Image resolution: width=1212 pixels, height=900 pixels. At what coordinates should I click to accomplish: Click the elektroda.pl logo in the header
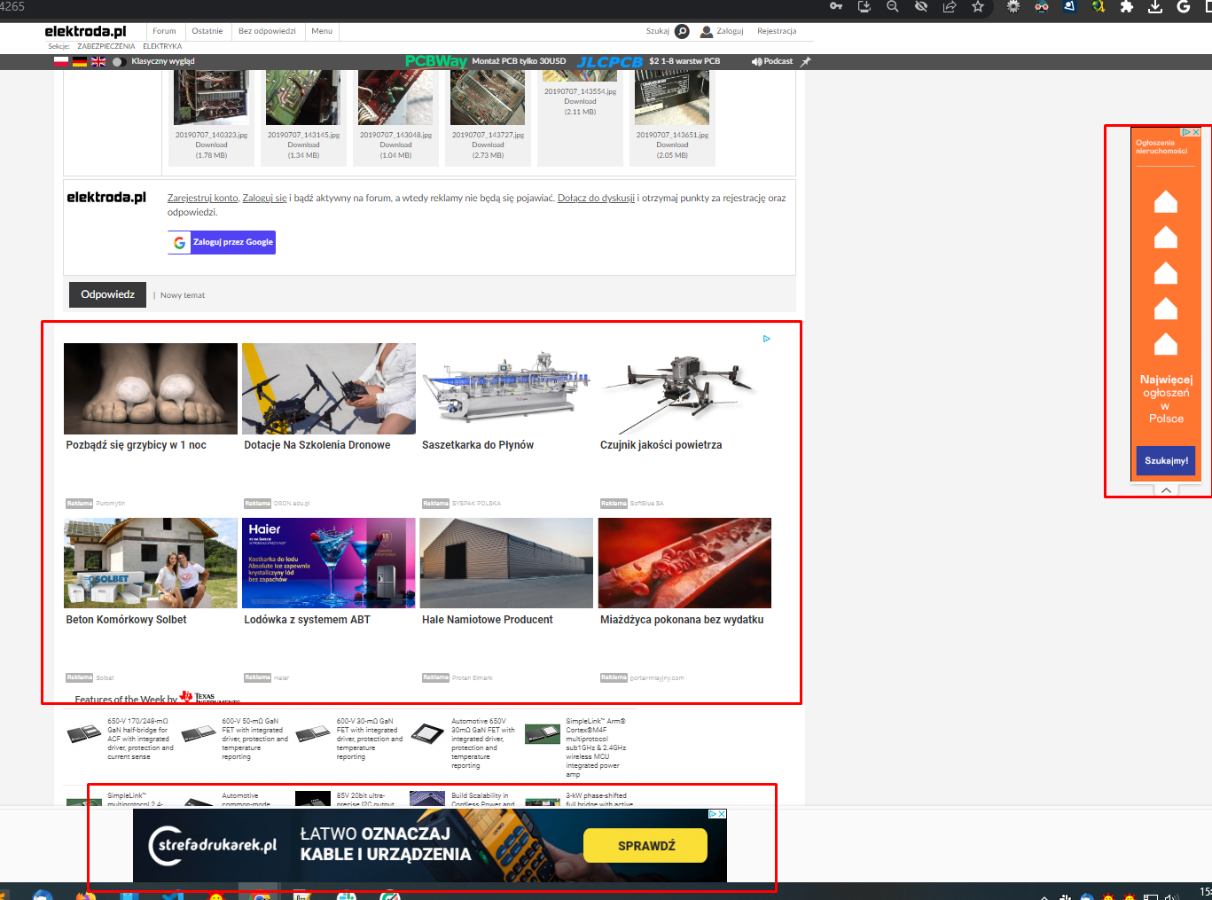(x=85, y=31)
